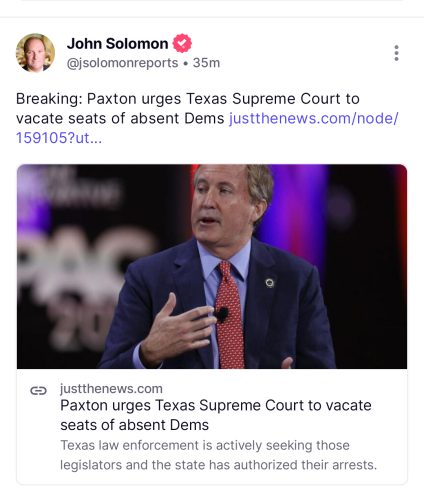424x500 pixels.
Task: Click card description about Texas law enforcement
Action: 218,455
